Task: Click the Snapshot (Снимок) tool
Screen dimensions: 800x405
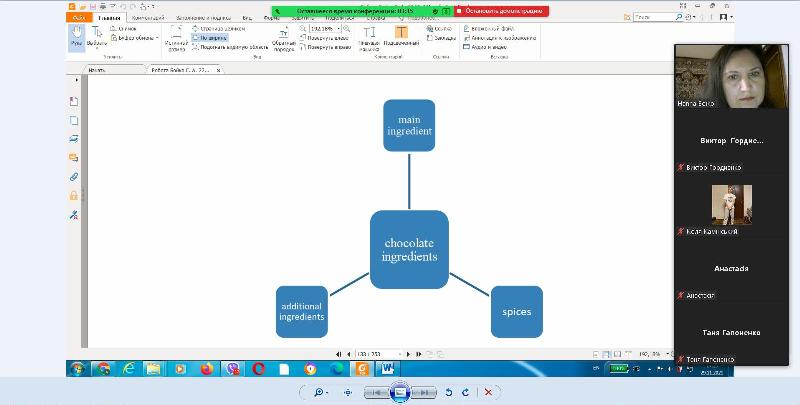Action: (x=123, y=29)
